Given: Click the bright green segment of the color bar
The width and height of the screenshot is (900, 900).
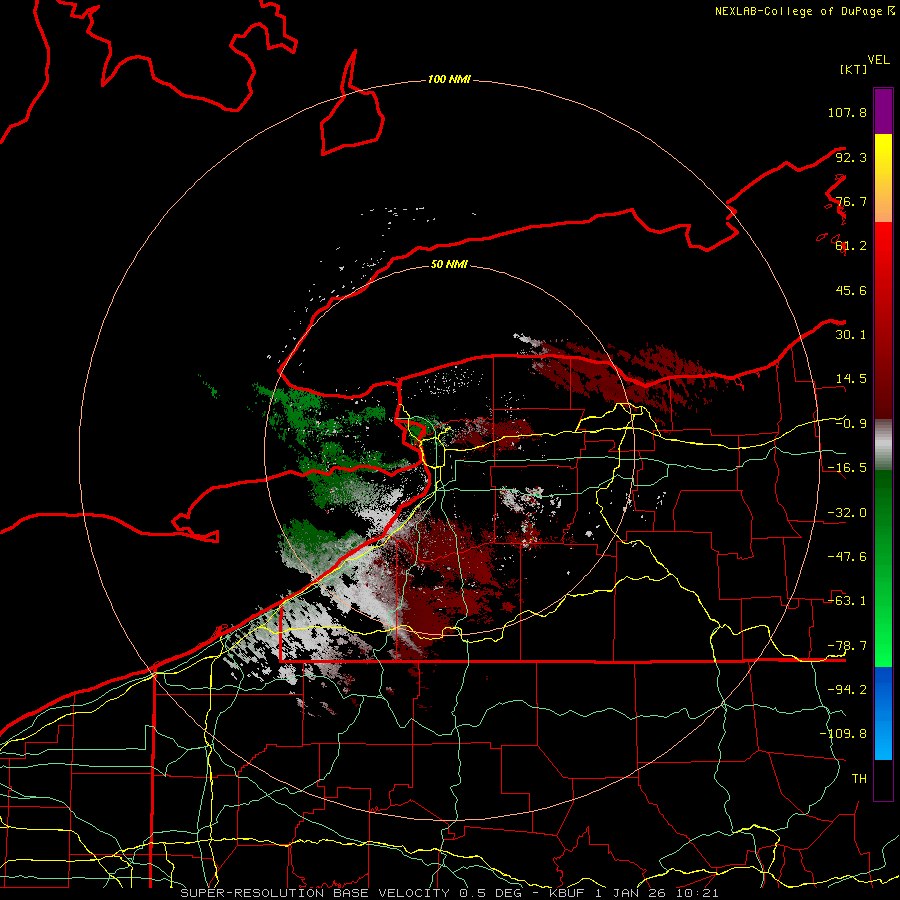Looking at the screenshot, I should coord(883,568).
